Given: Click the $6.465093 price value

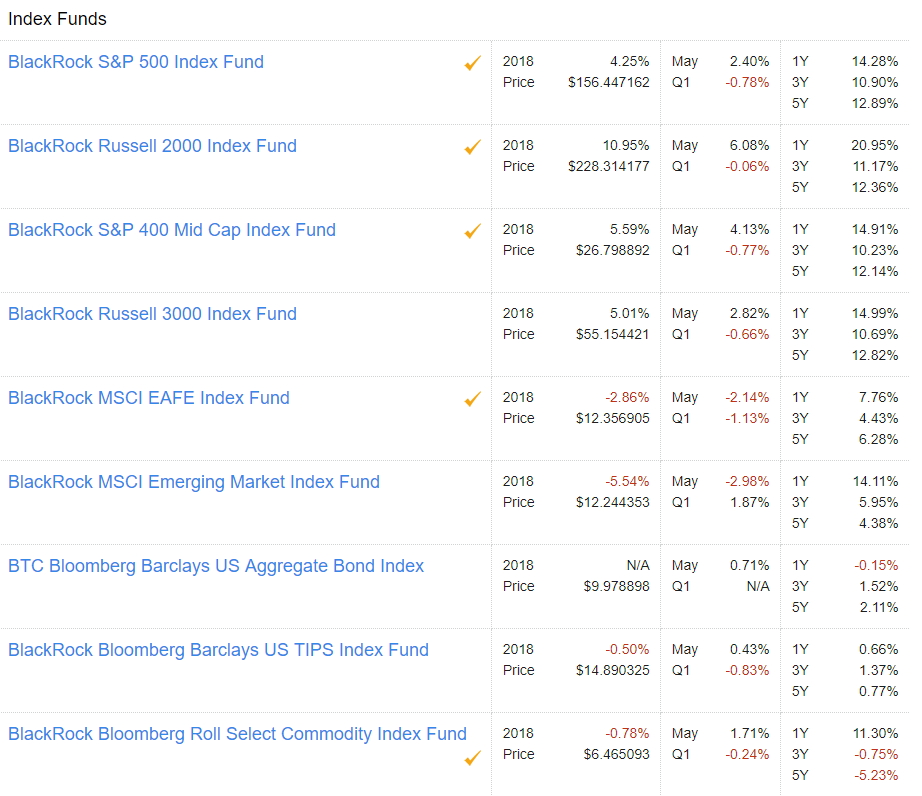Looking at the screenshot, I should (x=616, y=755).
